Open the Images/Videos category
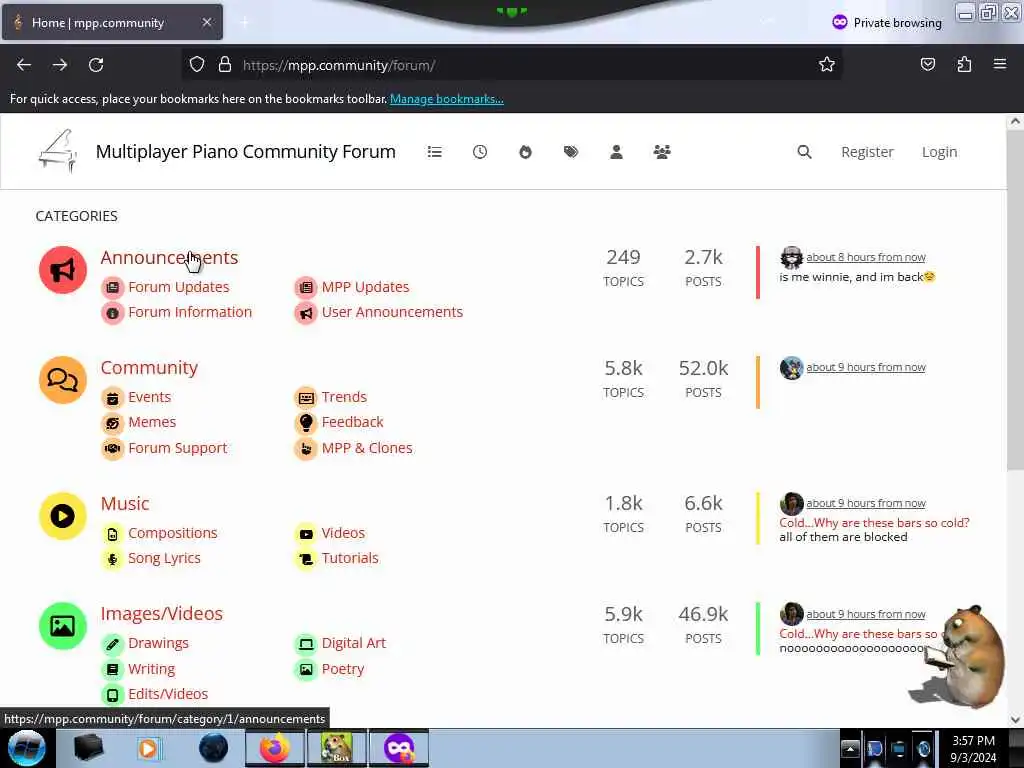1024x768 pixels. point(161,614)
